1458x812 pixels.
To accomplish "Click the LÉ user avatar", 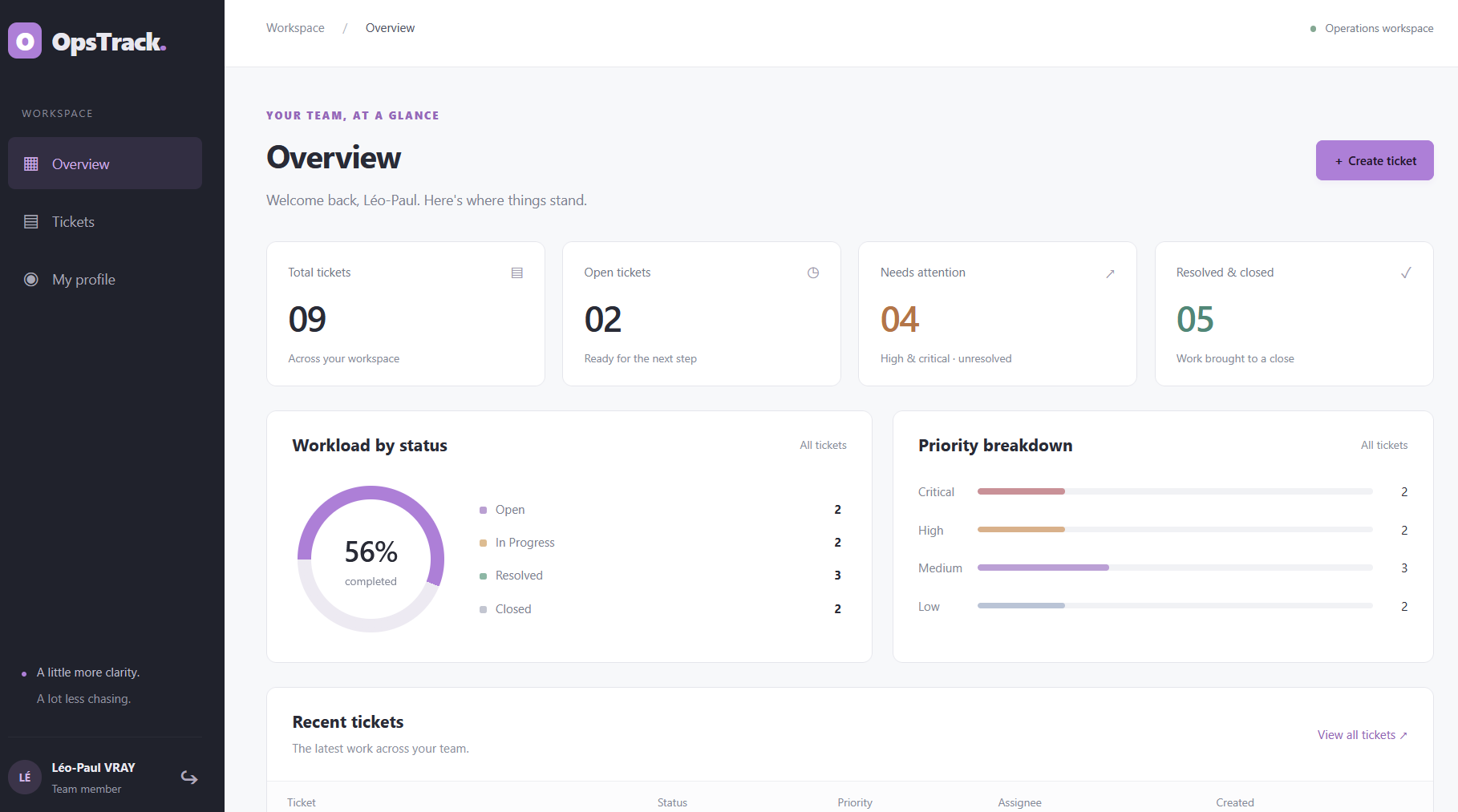I will pyautogui.click(x=25, y=778).
